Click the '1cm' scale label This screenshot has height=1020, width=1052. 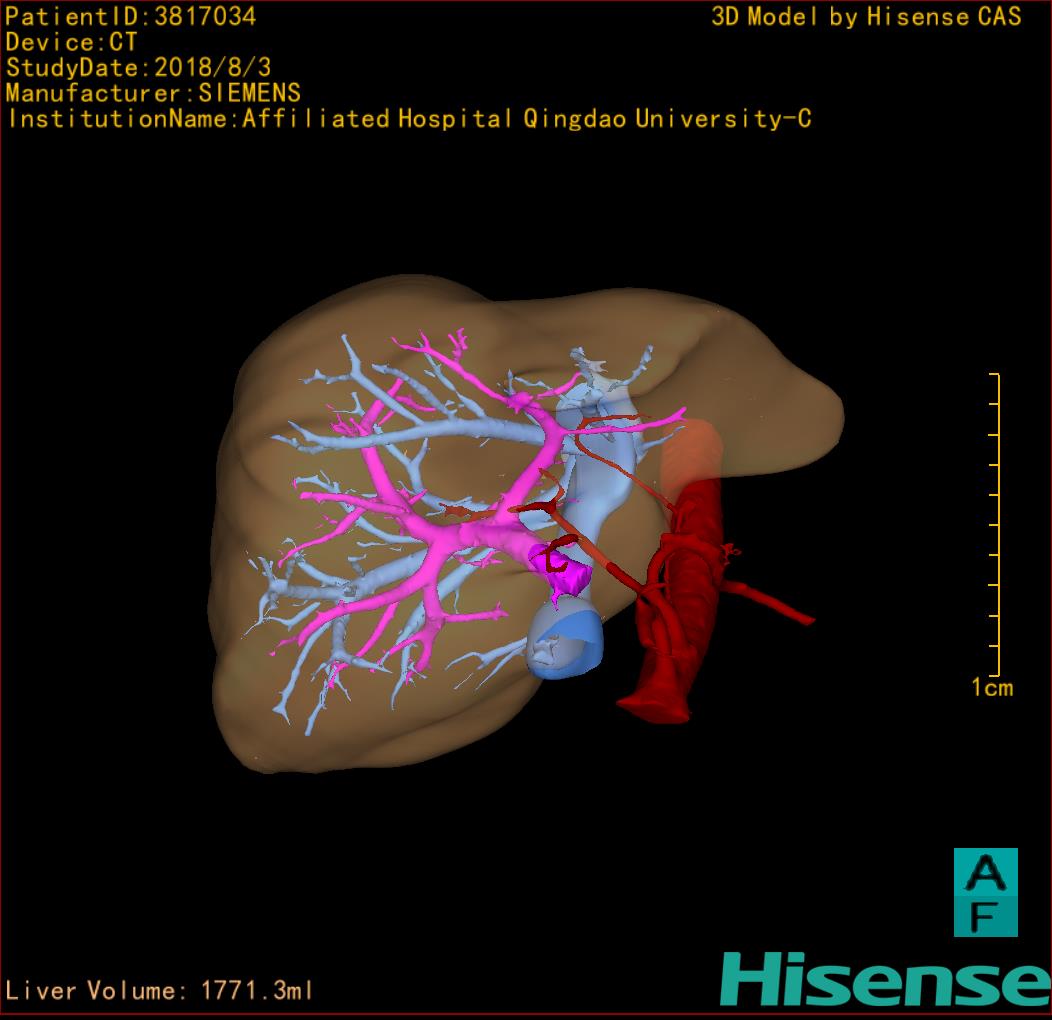(992, 687)
